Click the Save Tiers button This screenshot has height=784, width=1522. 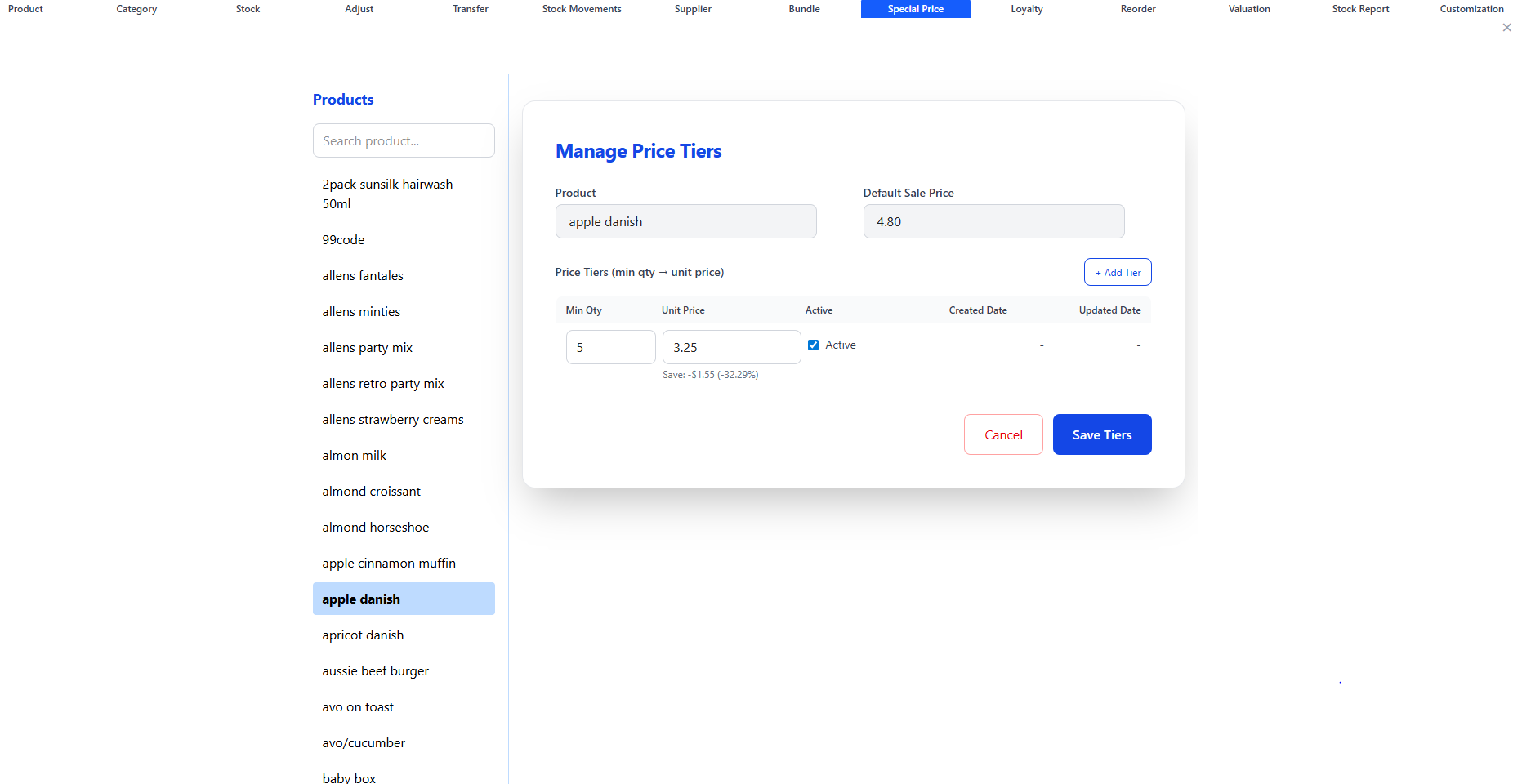[1102, 434]
